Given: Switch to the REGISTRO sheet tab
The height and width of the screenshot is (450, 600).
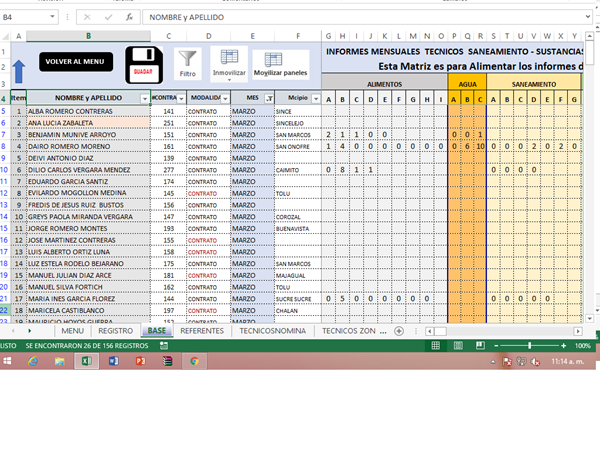Looking at the screenshot, I should [x=115, y=330].
